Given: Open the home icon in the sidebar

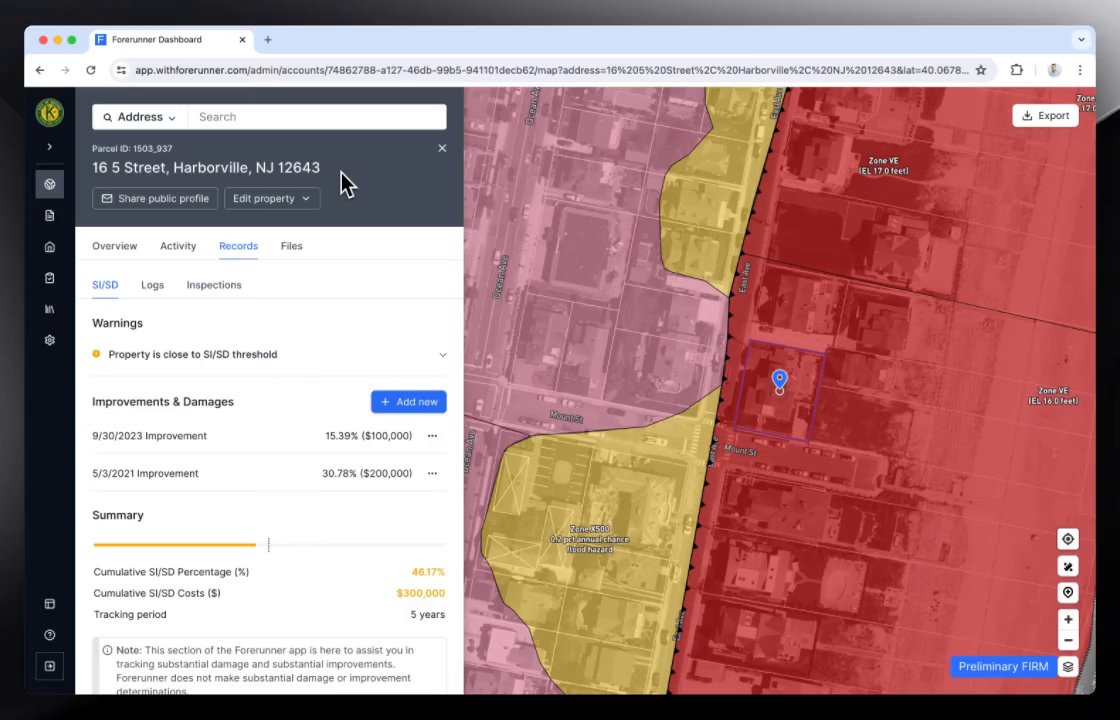Looking at the screenshot, I should [50, 247].
